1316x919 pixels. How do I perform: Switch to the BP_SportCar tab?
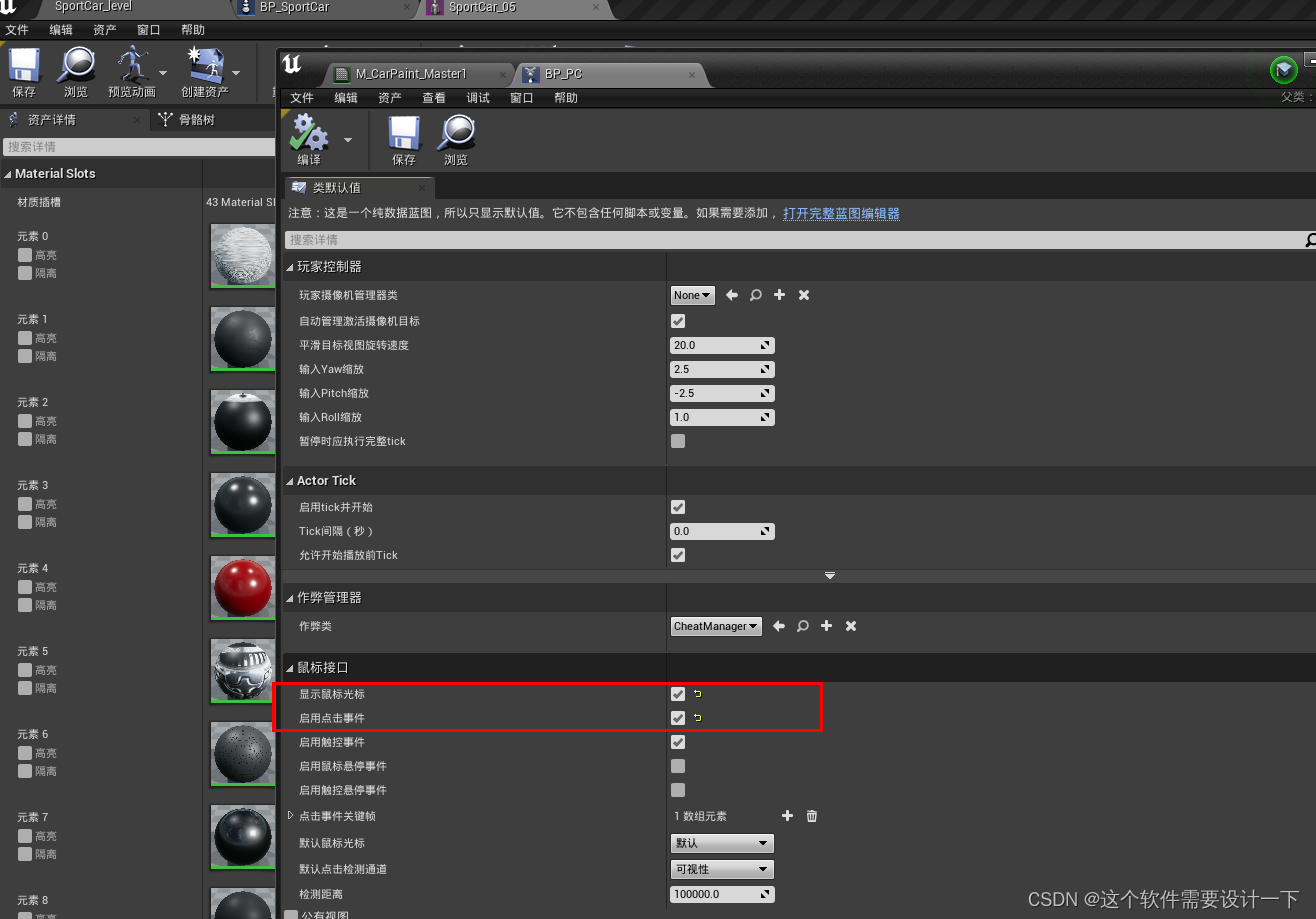tap(293, 7)
